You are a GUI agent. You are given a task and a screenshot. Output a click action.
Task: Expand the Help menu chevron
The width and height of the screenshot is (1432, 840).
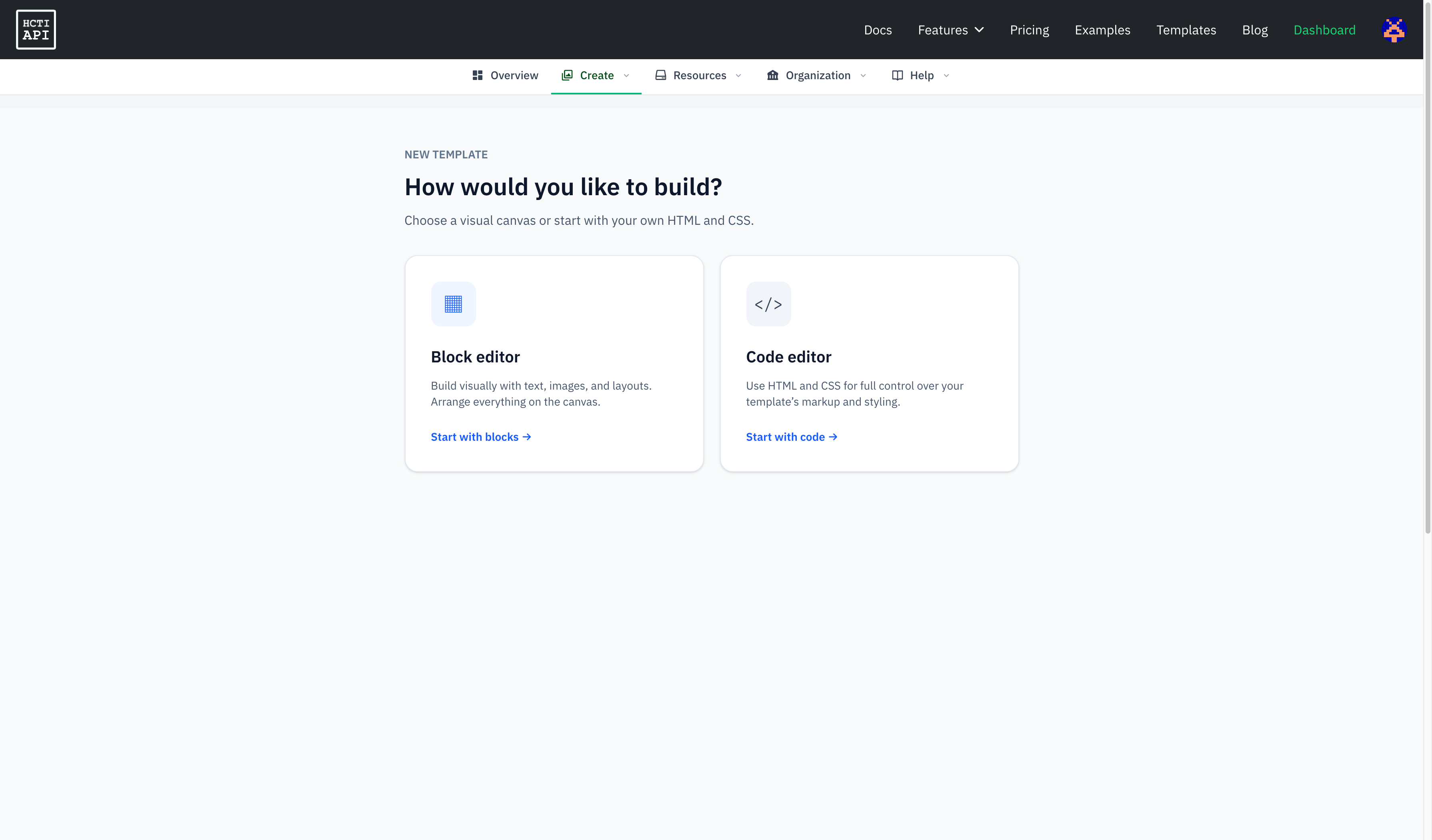(946, 76)
